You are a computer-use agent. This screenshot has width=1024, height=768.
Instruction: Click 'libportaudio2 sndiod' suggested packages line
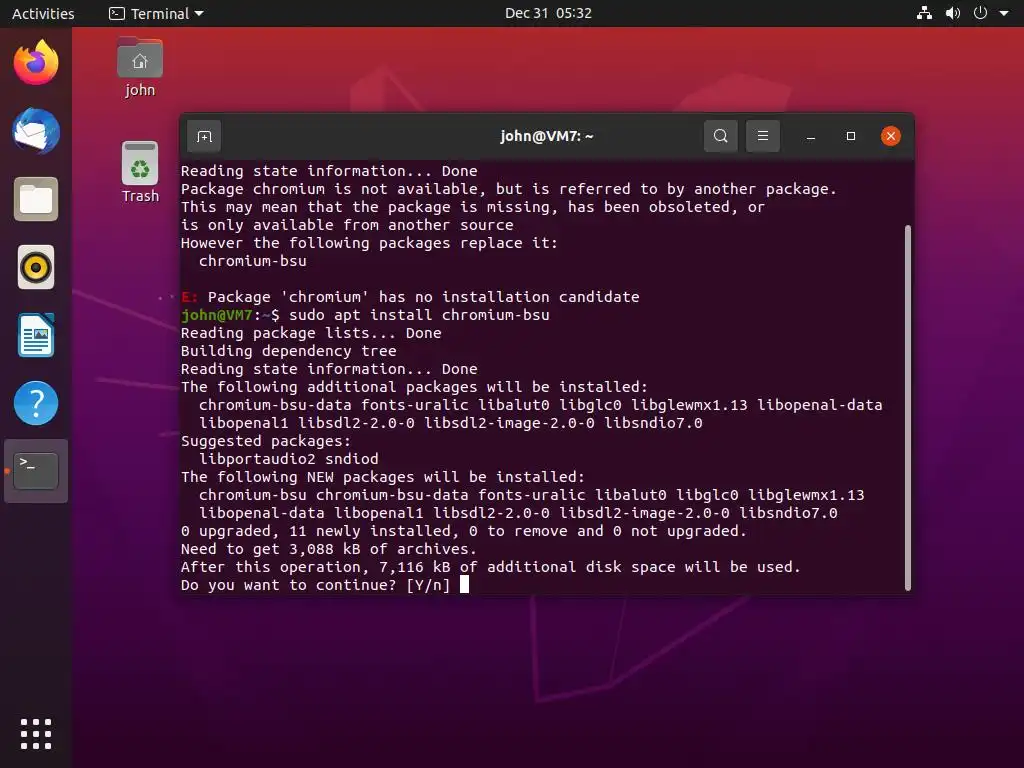pyautogui.click(x=289, y=459)
